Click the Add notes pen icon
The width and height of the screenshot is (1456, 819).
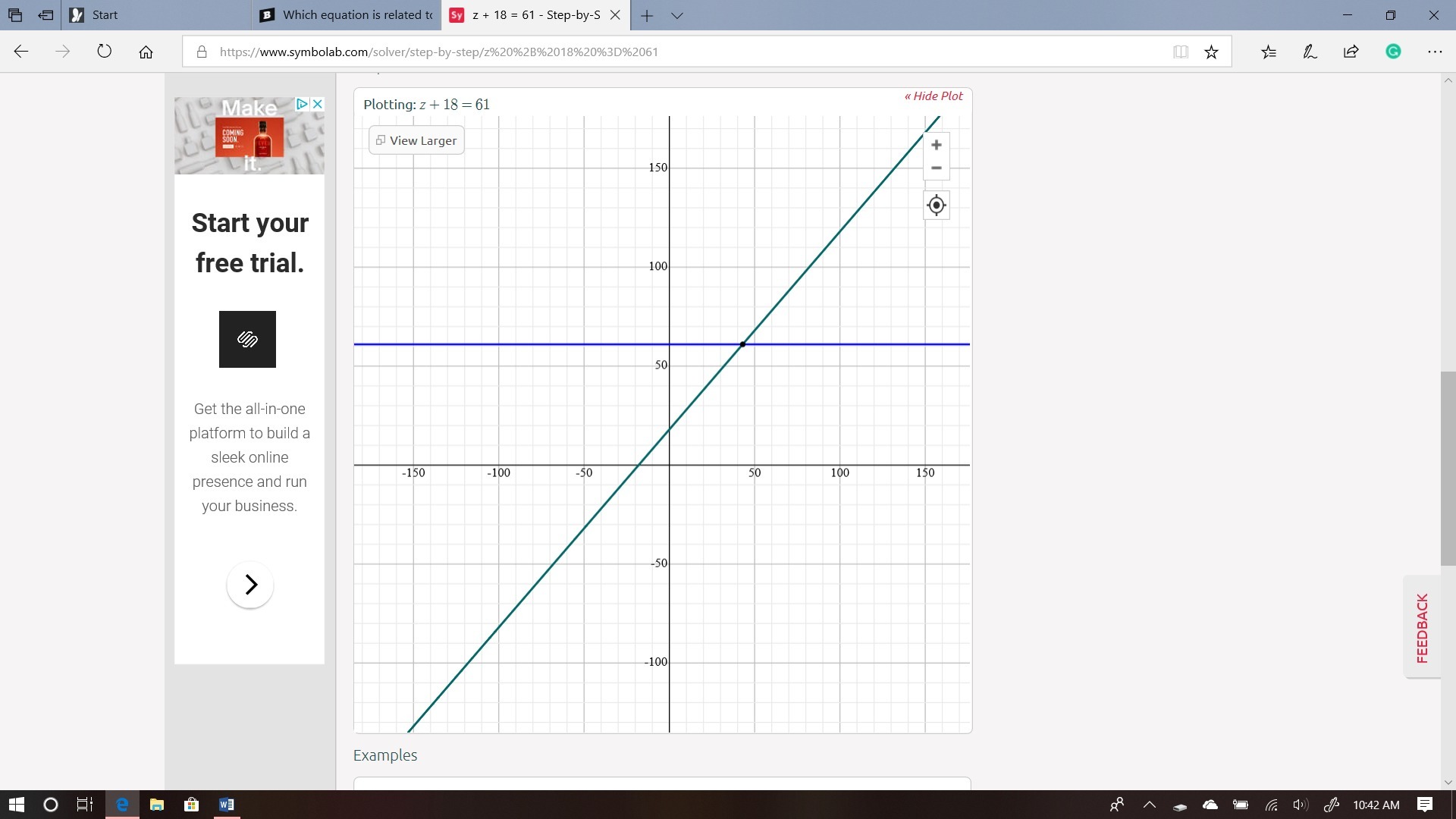point(1310,52)
